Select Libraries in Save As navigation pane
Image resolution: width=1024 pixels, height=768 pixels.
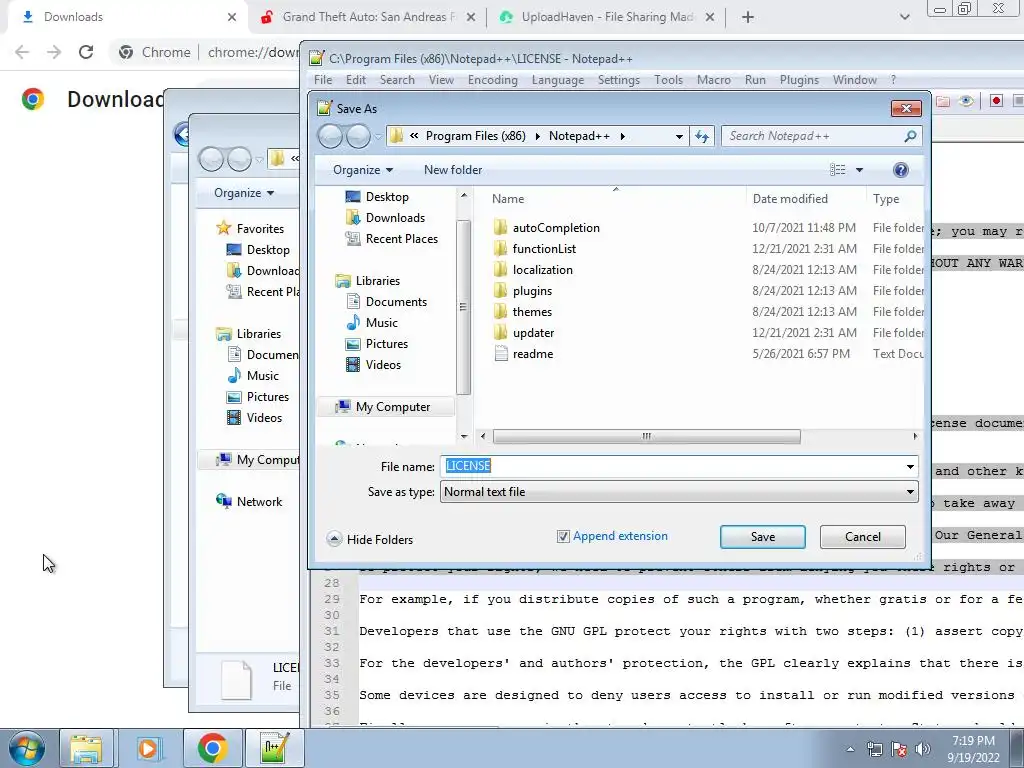coord(377,281)
